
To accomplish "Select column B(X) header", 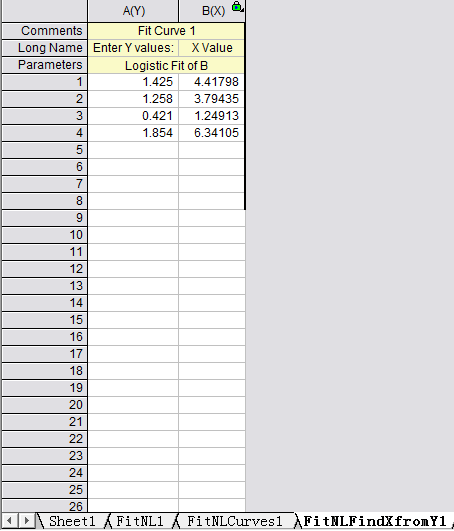I will pyautogui.click(x=212, y=11).
